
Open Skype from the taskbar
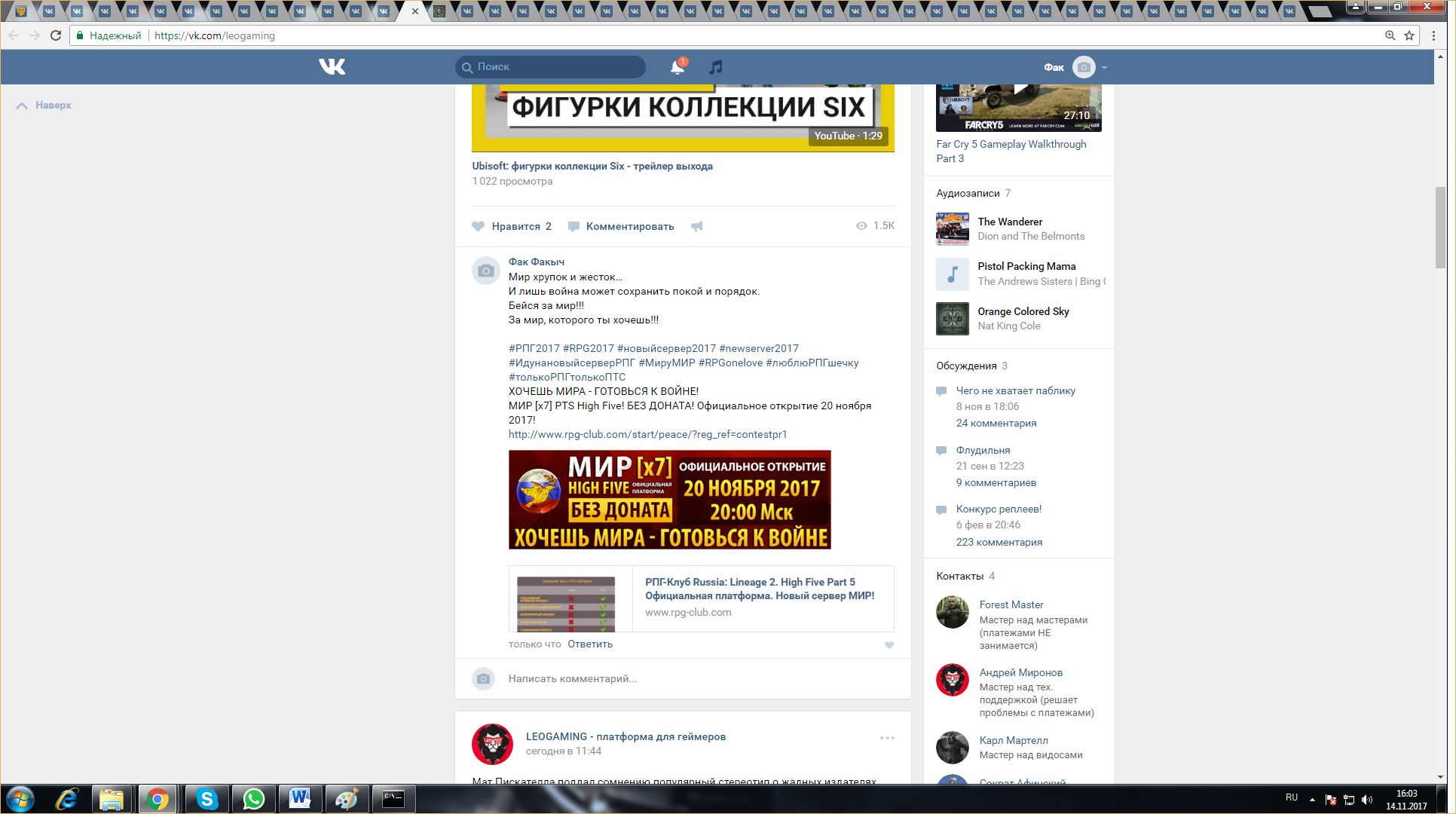206,799
